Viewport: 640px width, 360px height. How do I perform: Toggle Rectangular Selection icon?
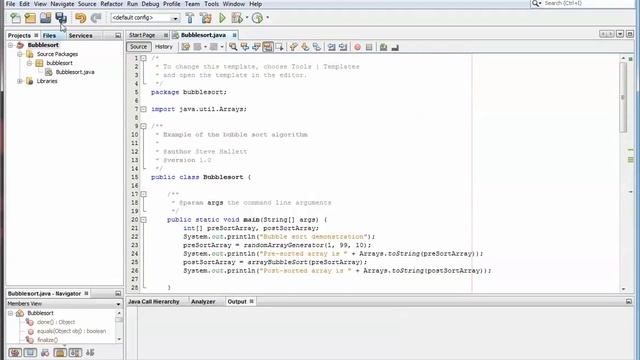(x=279, y=47)
